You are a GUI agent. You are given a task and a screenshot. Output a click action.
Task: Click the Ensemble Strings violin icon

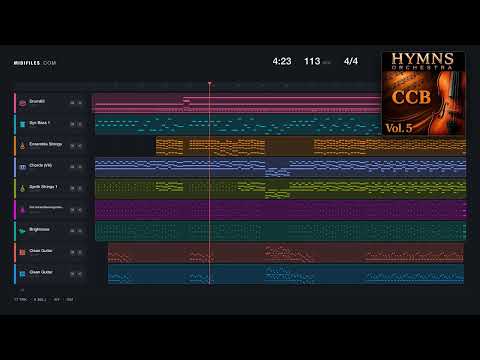pos(23,146)
